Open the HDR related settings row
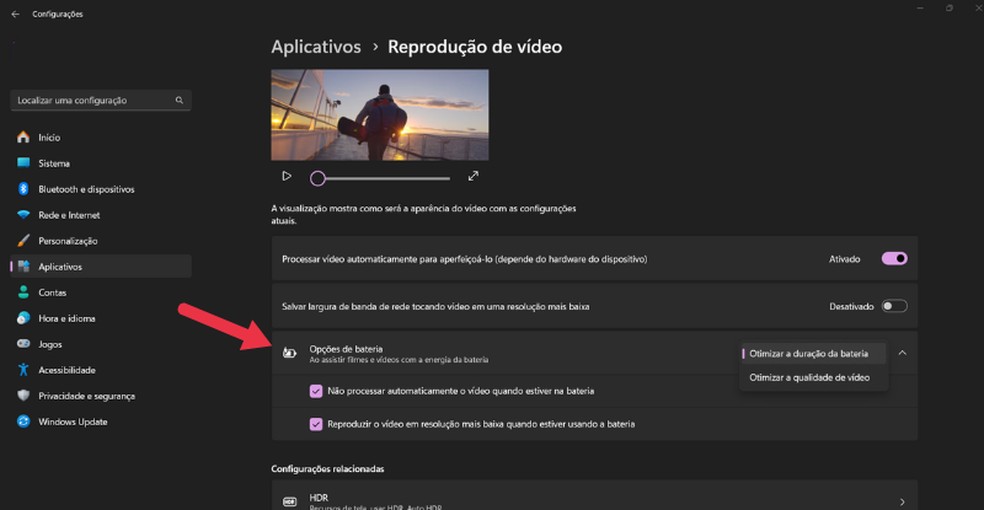 point(594,496)
